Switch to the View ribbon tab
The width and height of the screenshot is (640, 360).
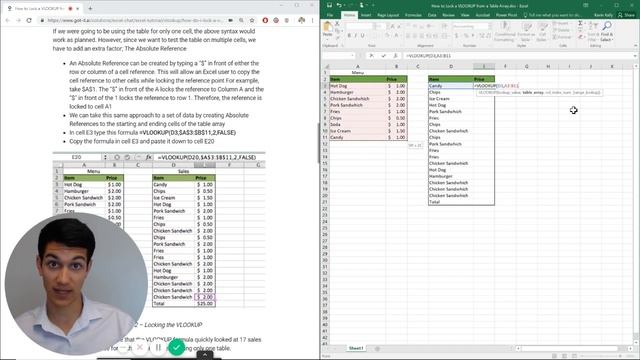[x=465, y=15]
